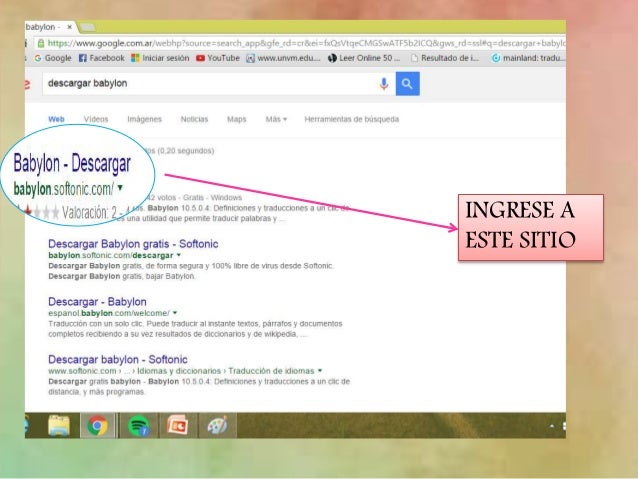This screenshot has width=638, height=479.
Task: Open Descargar Babylon gratis - Softonic result
Action: point(133,244)
